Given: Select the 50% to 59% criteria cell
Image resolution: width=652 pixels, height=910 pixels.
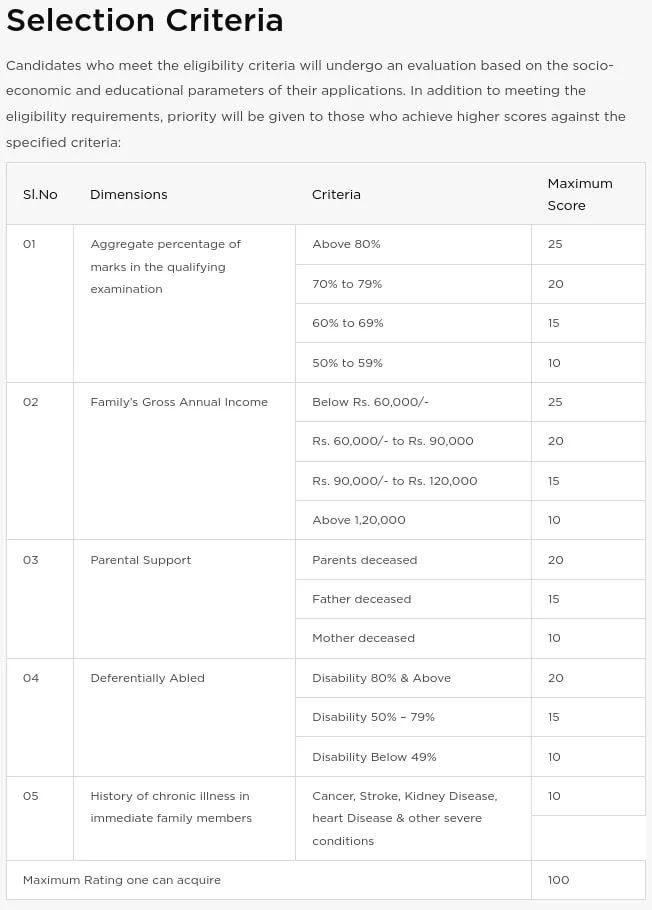Looking at the screenshot, I should coord(347,363).
